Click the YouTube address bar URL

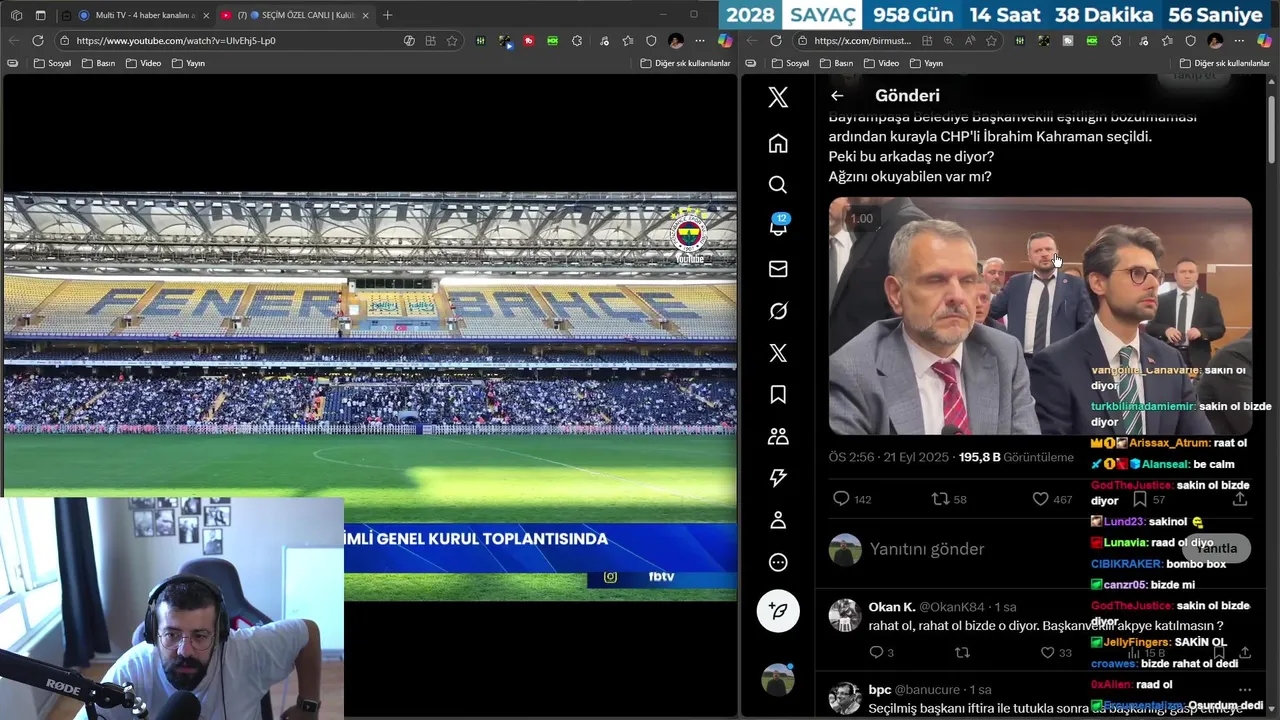176,40
